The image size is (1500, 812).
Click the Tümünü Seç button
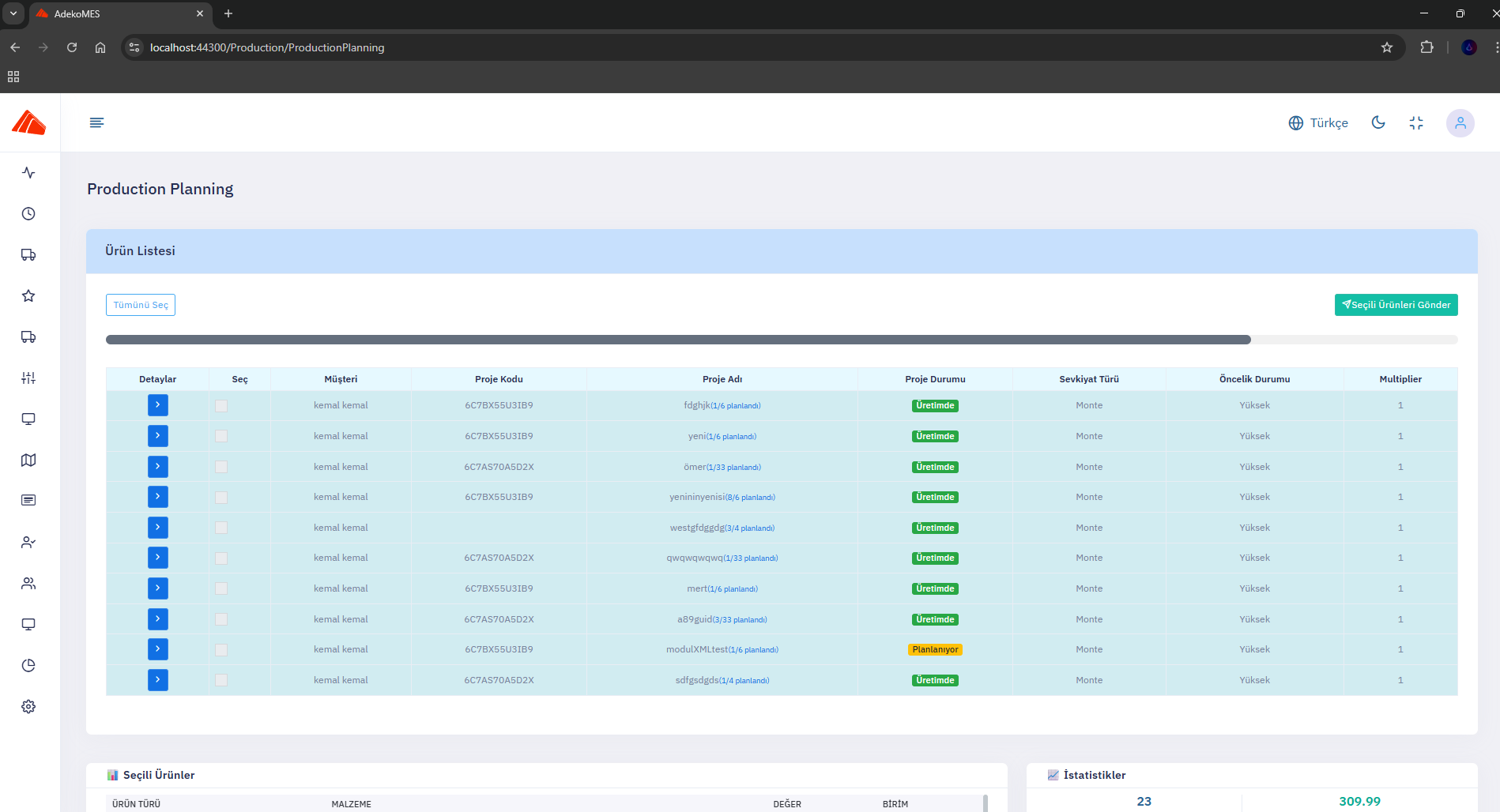(x=141, y=305)
